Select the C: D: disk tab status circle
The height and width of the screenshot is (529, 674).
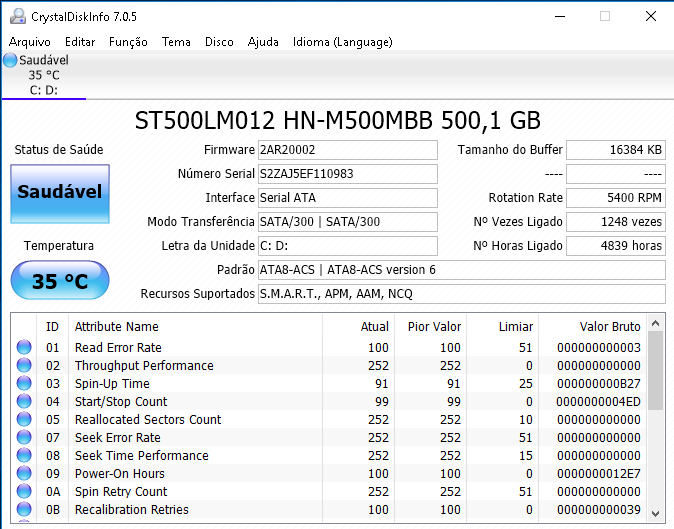pos(10,60)
